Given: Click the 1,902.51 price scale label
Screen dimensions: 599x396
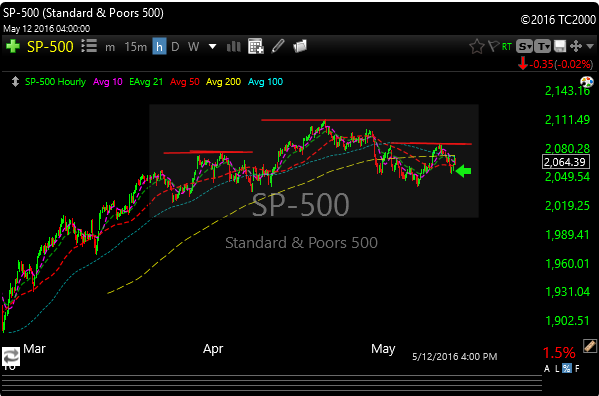Looking at the screenshot, I should coord(567,320).
